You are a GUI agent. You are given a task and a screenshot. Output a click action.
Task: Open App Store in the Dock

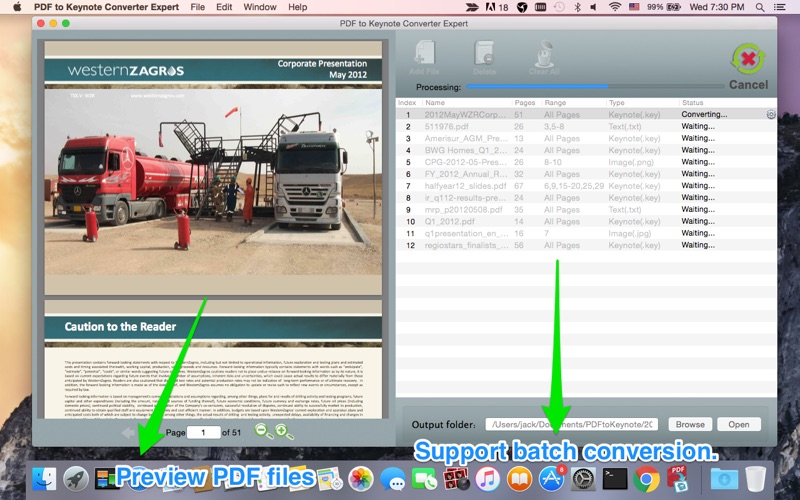click(551, 479)
